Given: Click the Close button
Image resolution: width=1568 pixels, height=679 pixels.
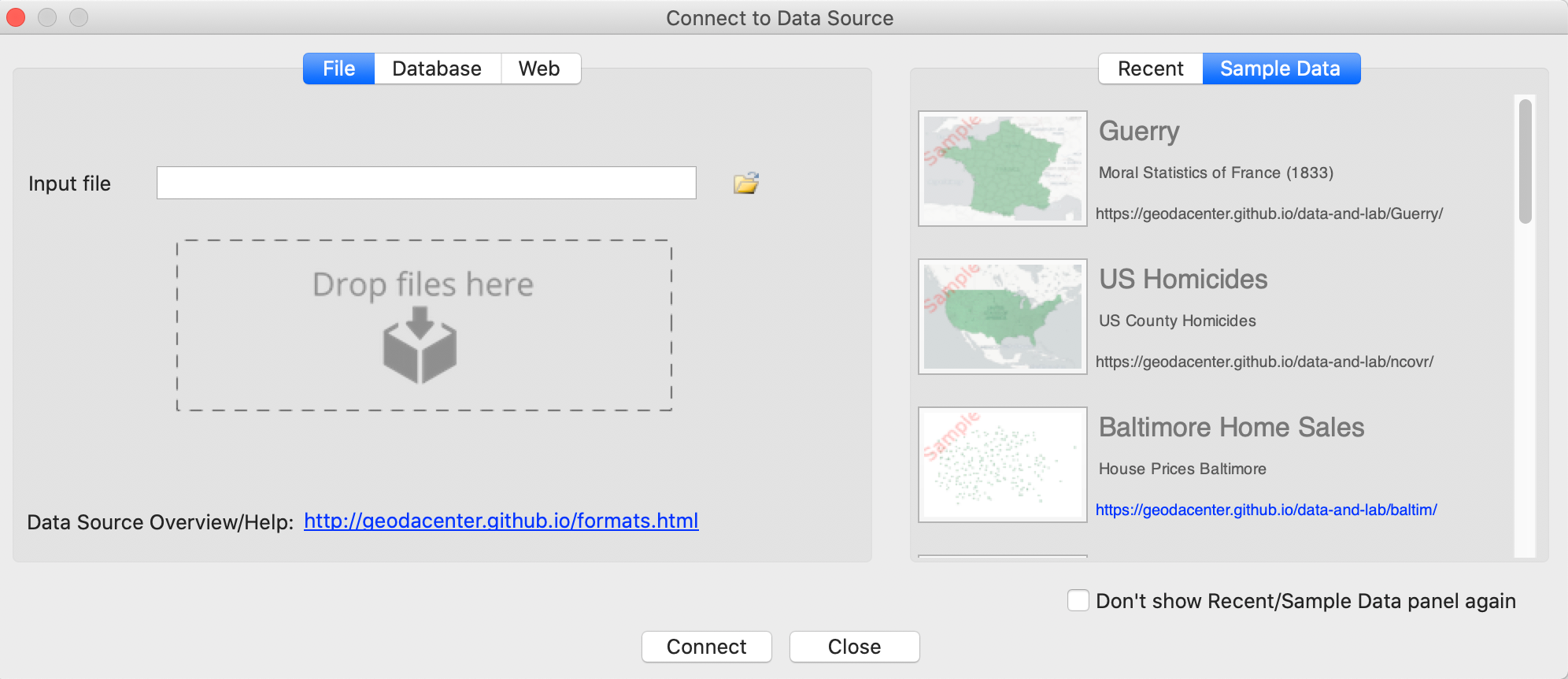Looking at the screenshot, I should point(855,647).
